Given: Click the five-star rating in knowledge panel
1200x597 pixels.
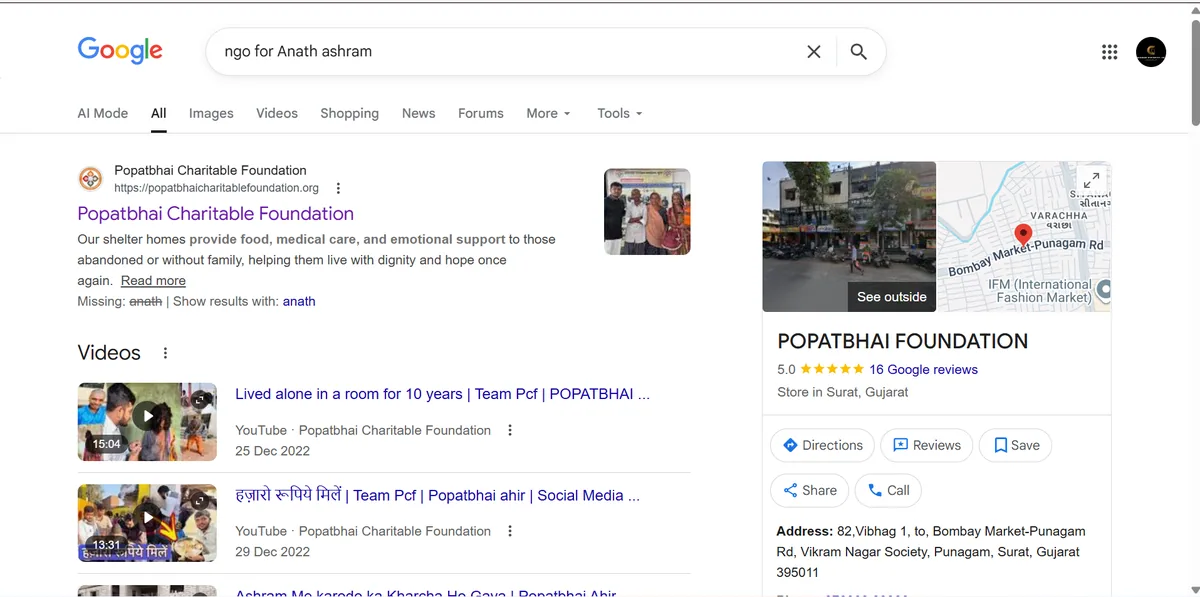Looking at the screenshot, I should click(832, 369).
